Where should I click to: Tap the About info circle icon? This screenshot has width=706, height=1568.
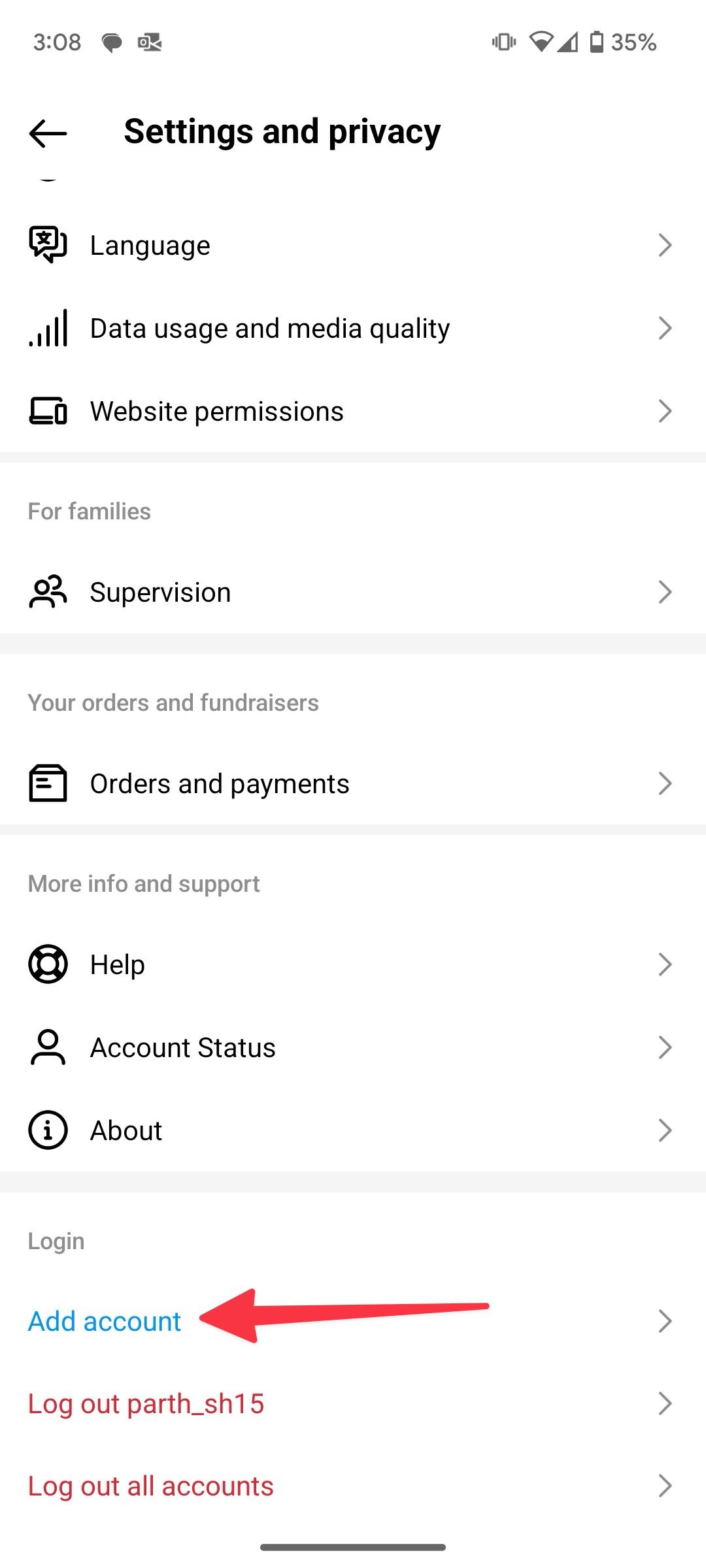click(x=48, y=1130)
